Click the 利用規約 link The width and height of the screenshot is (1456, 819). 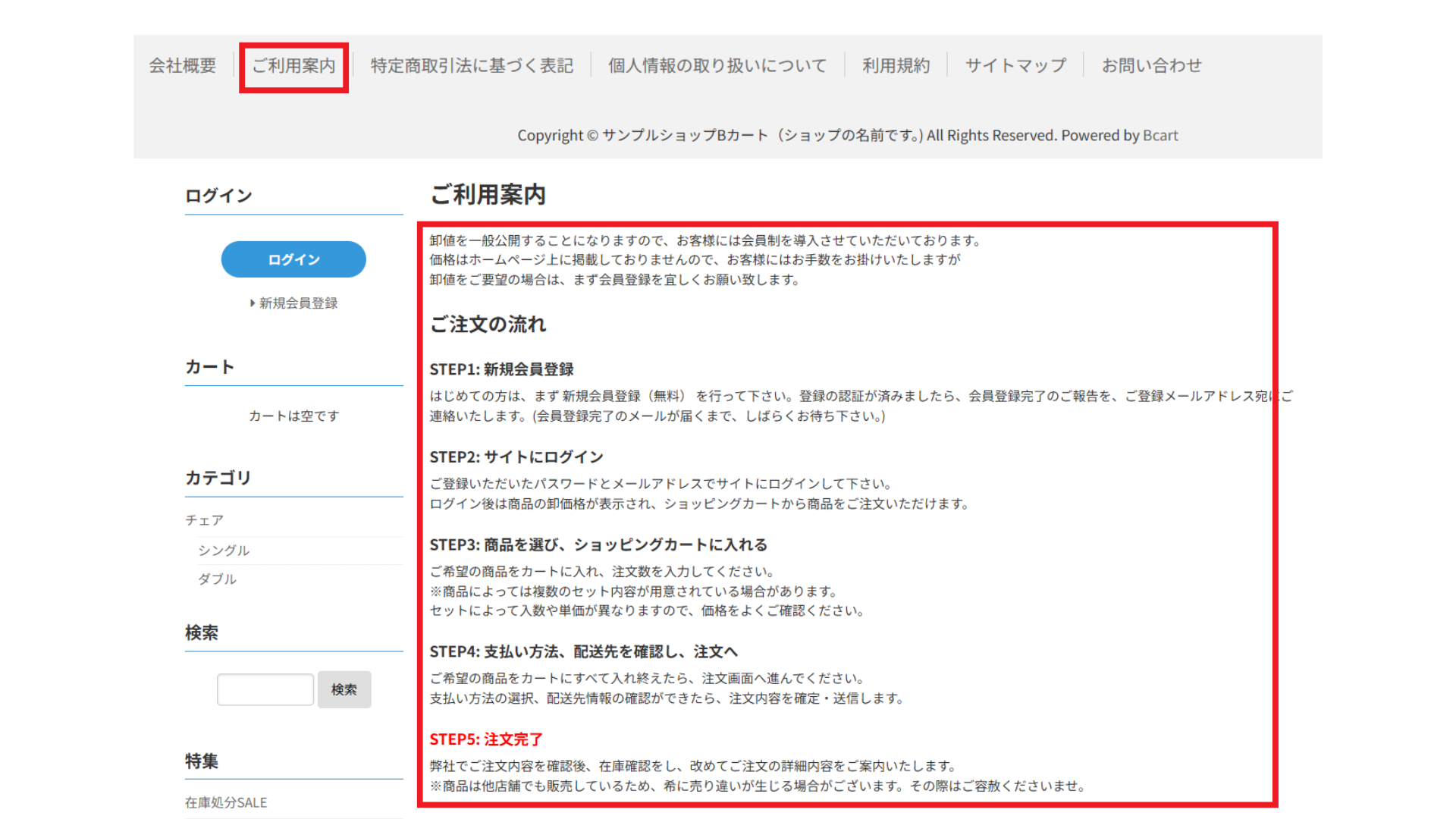tap(896, 66)
